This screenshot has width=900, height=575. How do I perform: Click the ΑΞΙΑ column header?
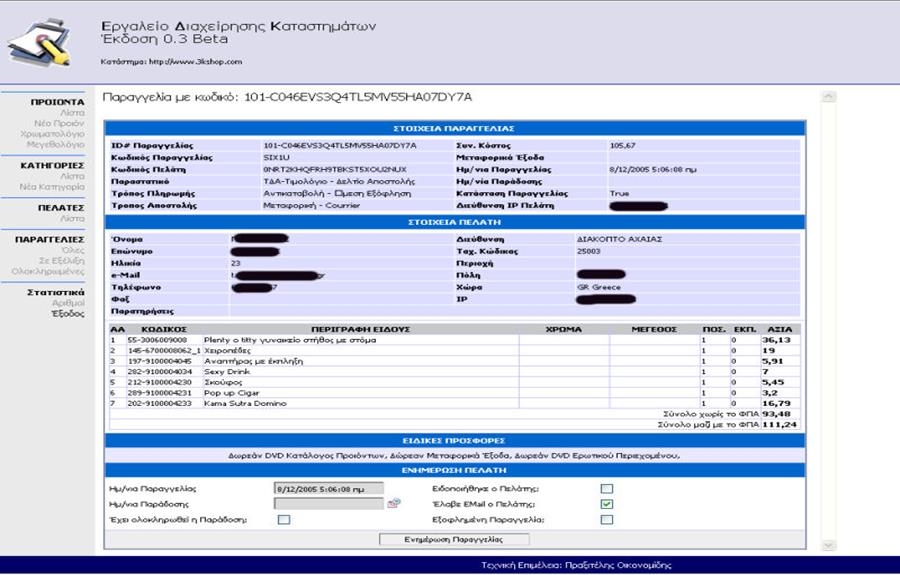click(779, 329)
